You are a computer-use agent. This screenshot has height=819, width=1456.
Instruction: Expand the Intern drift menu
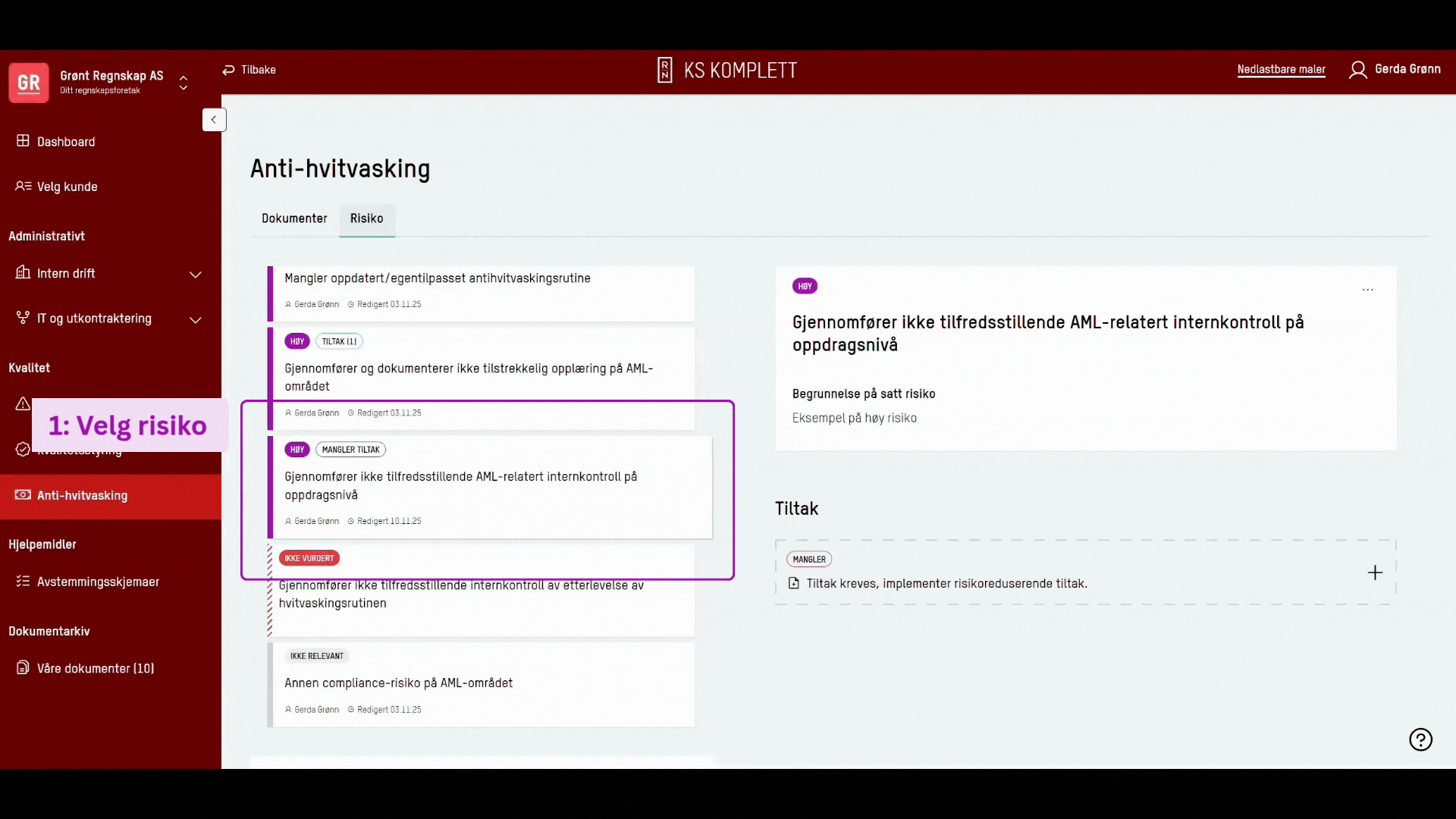point(195,275)
